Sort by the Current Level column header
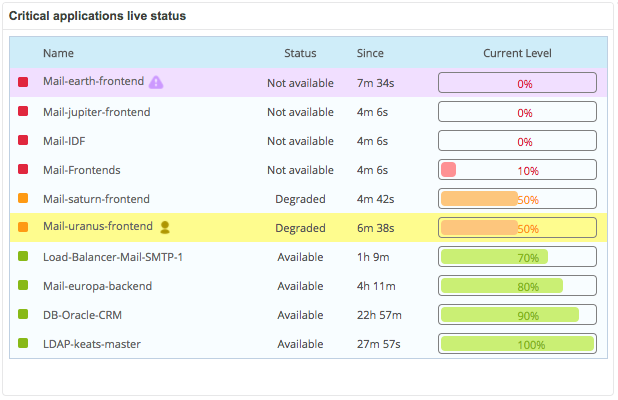 [517, 53]
